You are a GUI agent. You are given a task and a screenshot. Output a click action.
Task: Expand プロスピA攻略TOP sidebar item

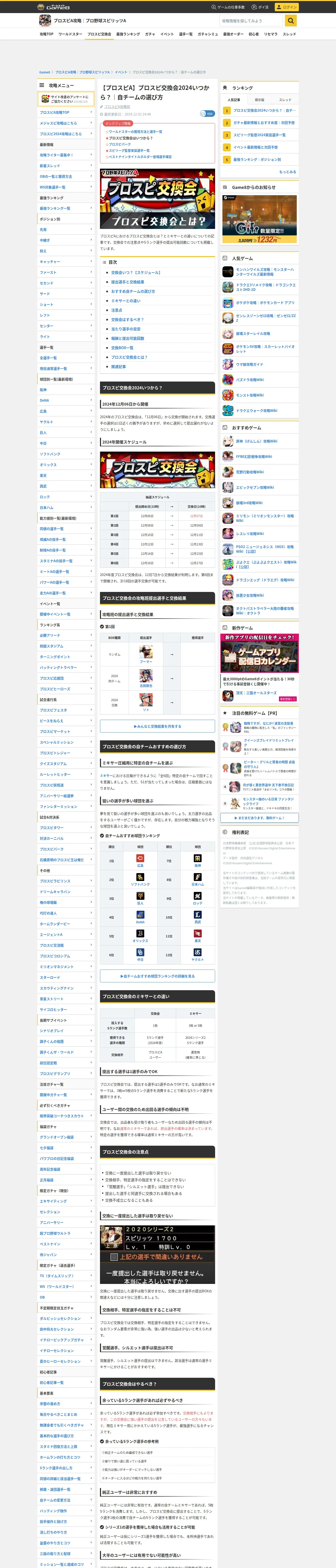(66, 113)
